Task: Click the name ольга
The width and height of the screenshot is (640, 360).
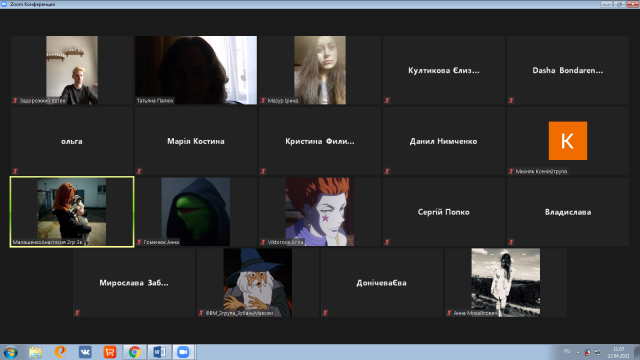Action: coord(72,141)
